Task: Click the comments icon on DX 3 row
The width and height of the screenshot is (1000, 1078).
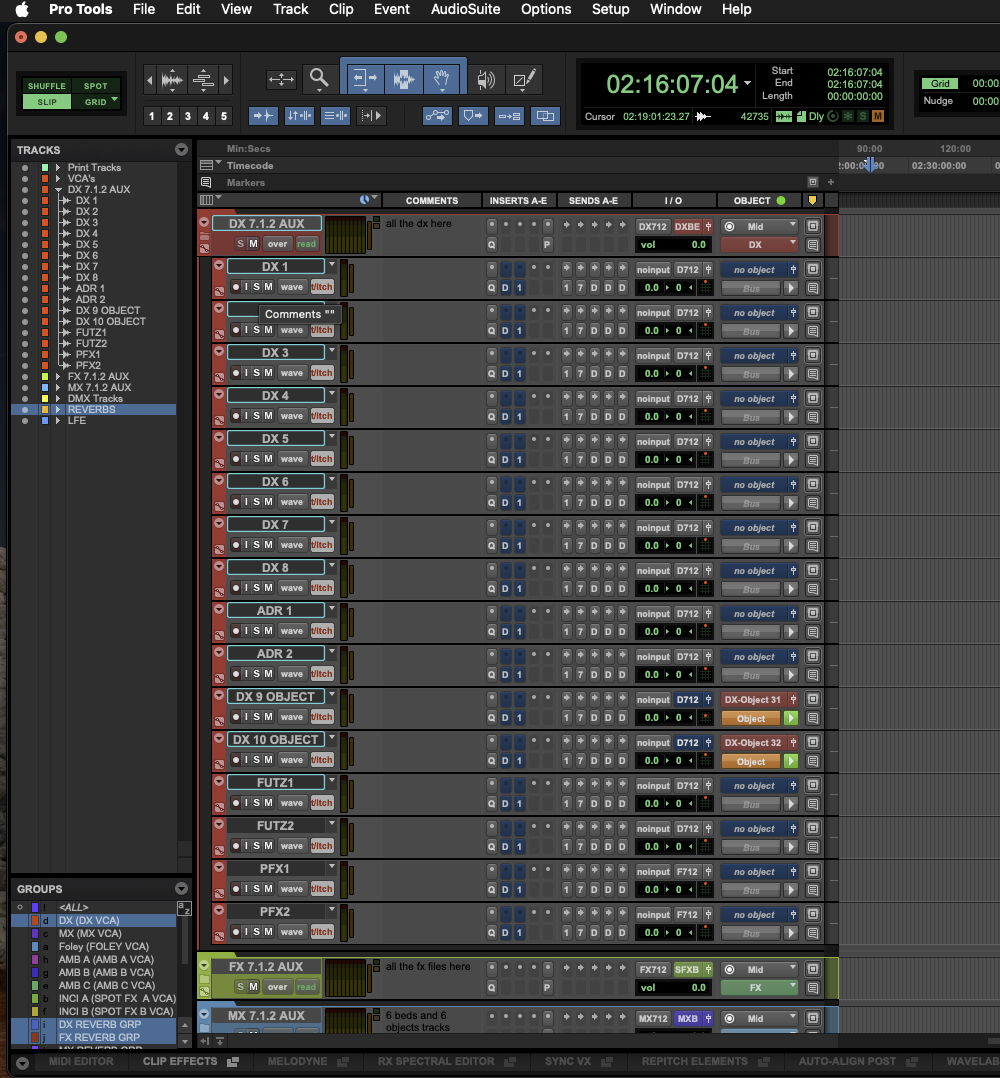Action: [812, 374]
